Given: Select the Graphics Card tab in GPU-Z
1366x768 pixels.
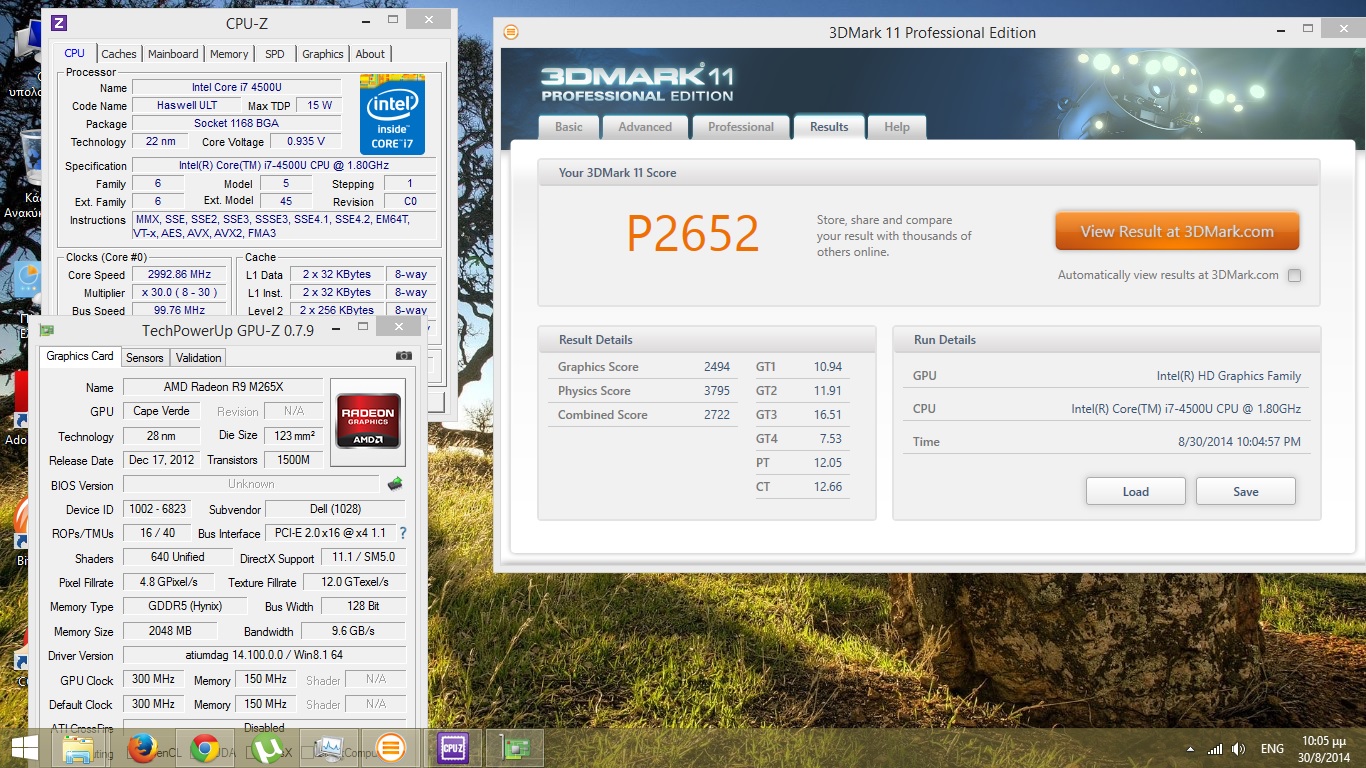Looking at the screenshot, I should [x=80, y=356].
